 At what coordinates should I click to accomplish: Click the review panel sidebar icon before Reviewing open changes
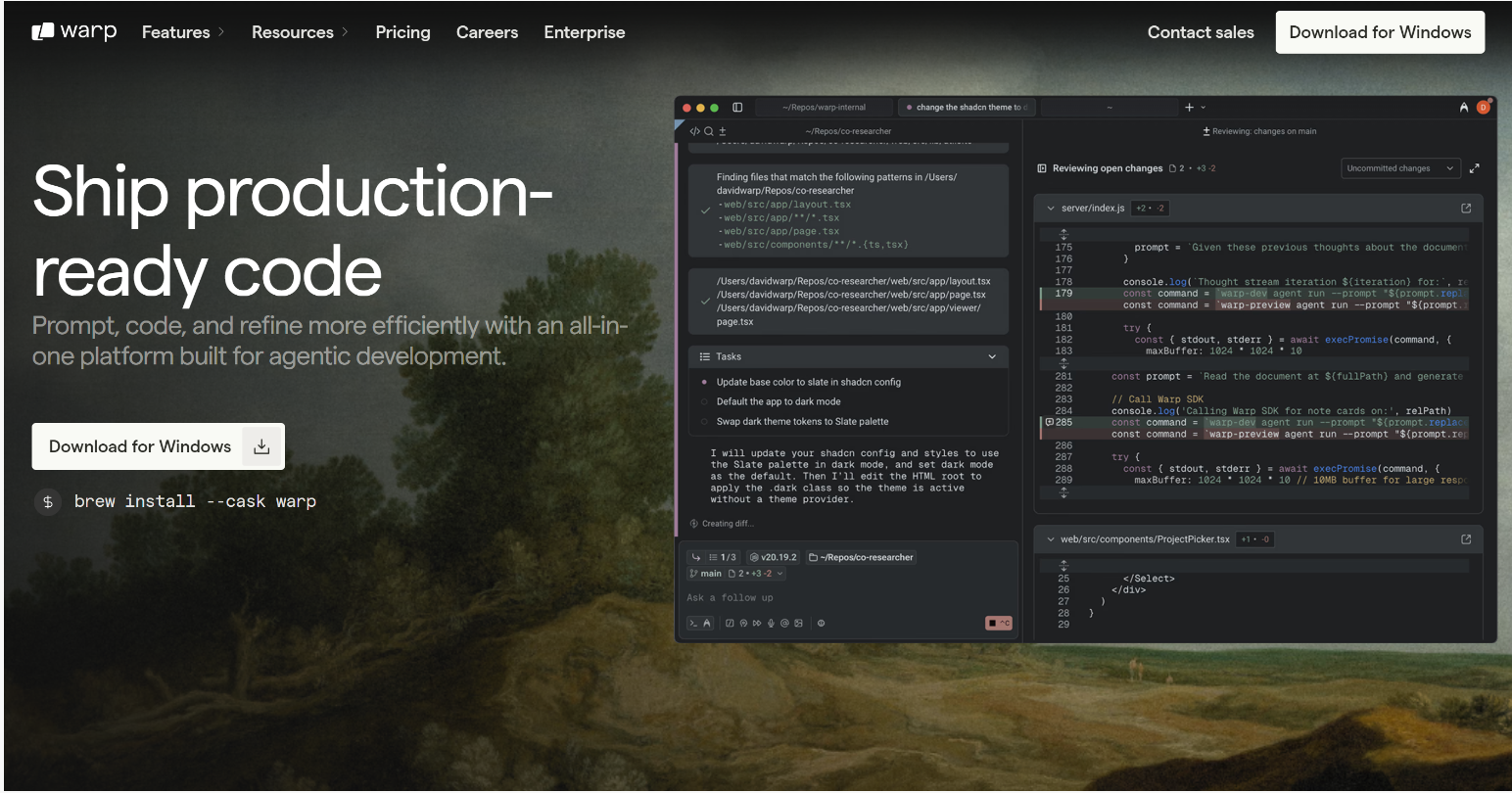tap(1042, 168)
